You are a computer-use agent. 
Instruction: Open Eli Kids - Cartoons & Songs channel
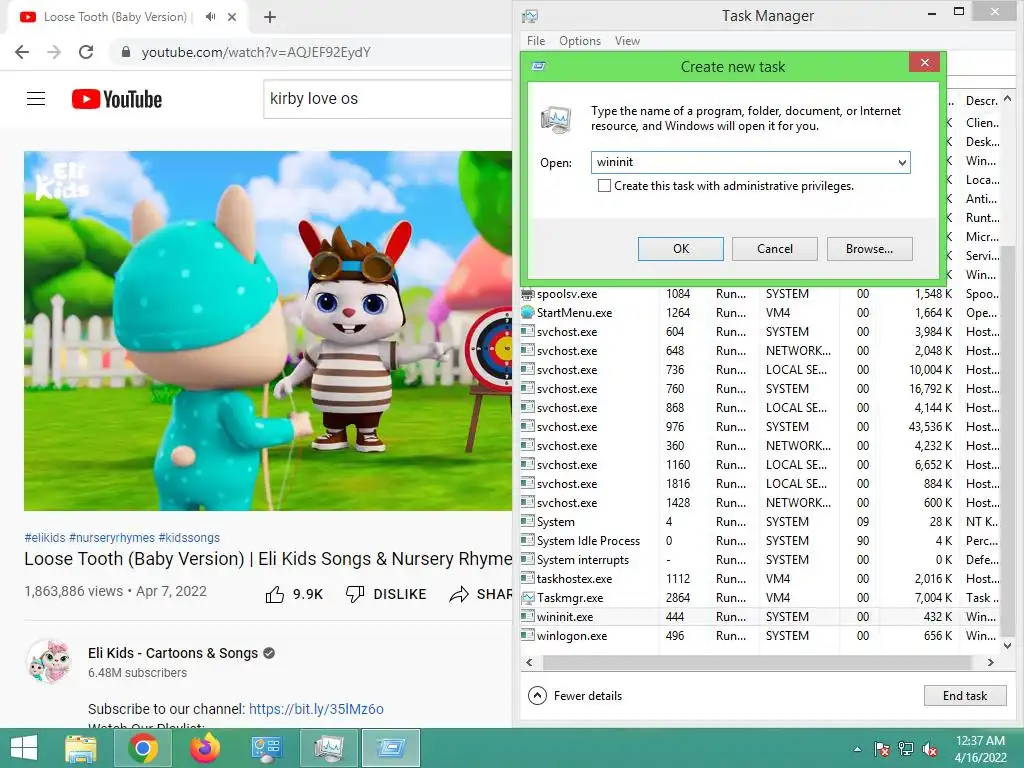click(173, 653)
